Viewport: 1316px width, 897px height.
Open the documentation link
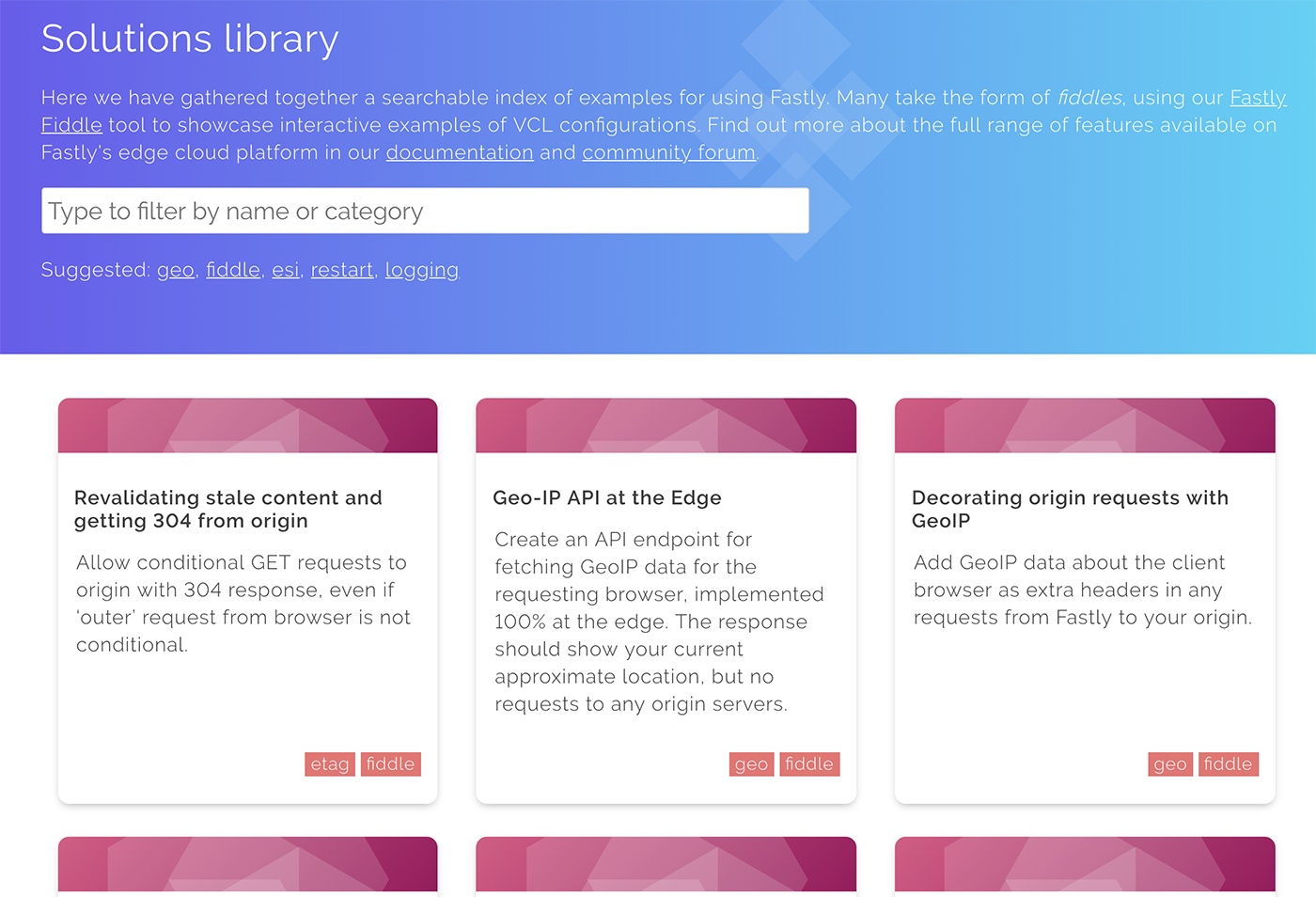(x=460, y=152)
